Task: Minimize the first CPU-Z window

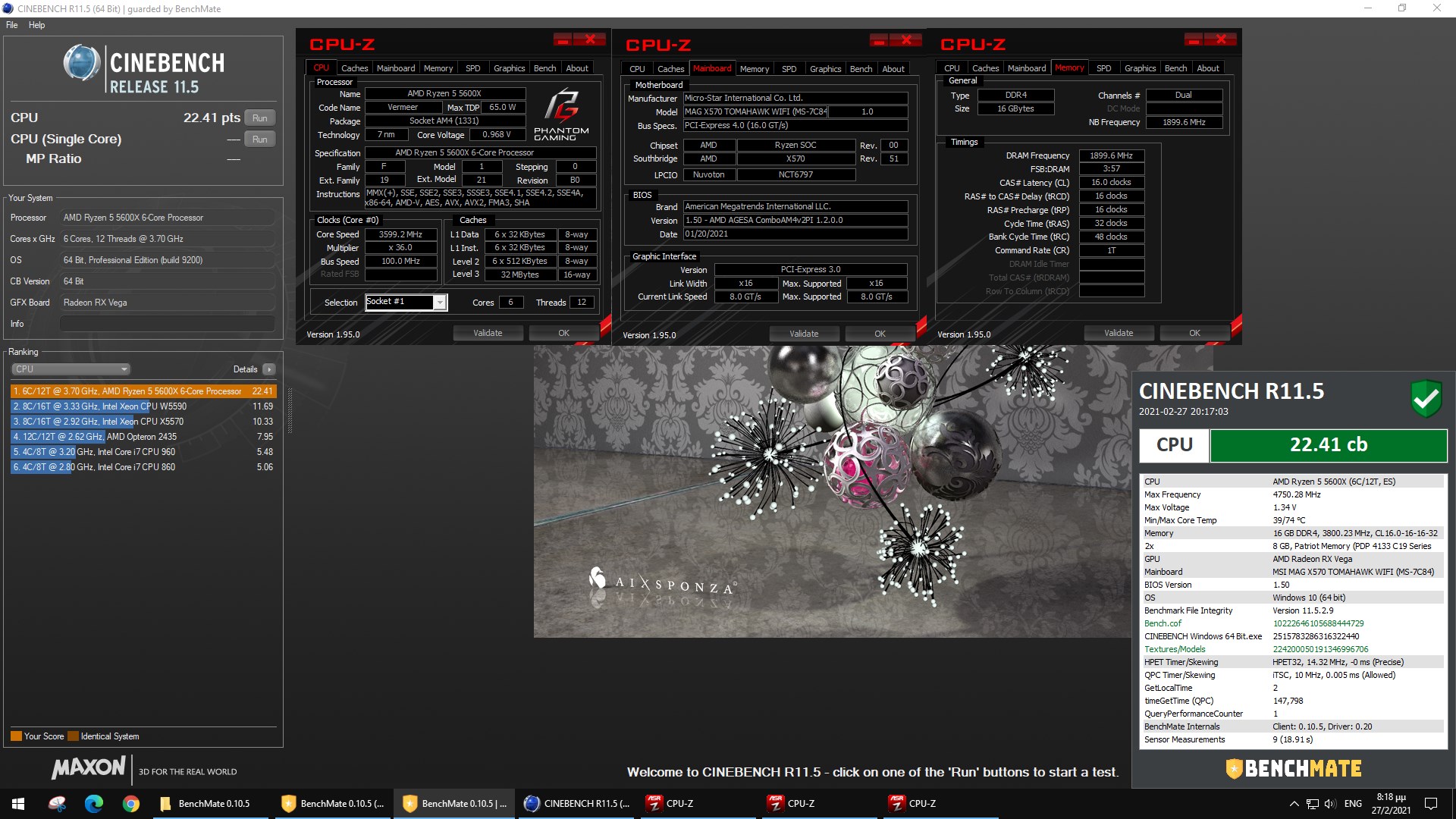Action: (563, 39)
